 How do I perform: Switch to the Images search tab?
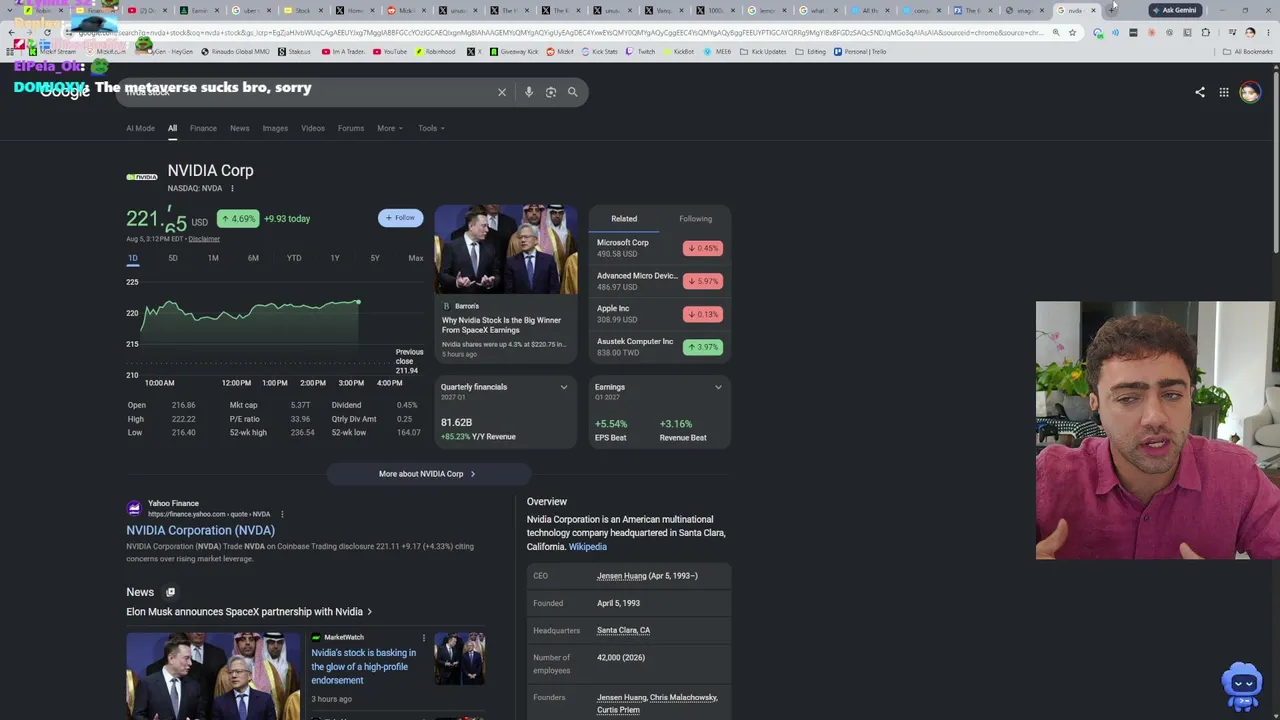point(275,128)
